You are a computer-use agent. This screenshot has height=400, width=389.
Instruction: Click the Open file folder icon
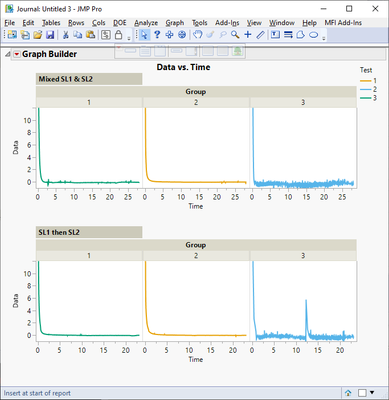pyautogui.click(x=38, y=34)
